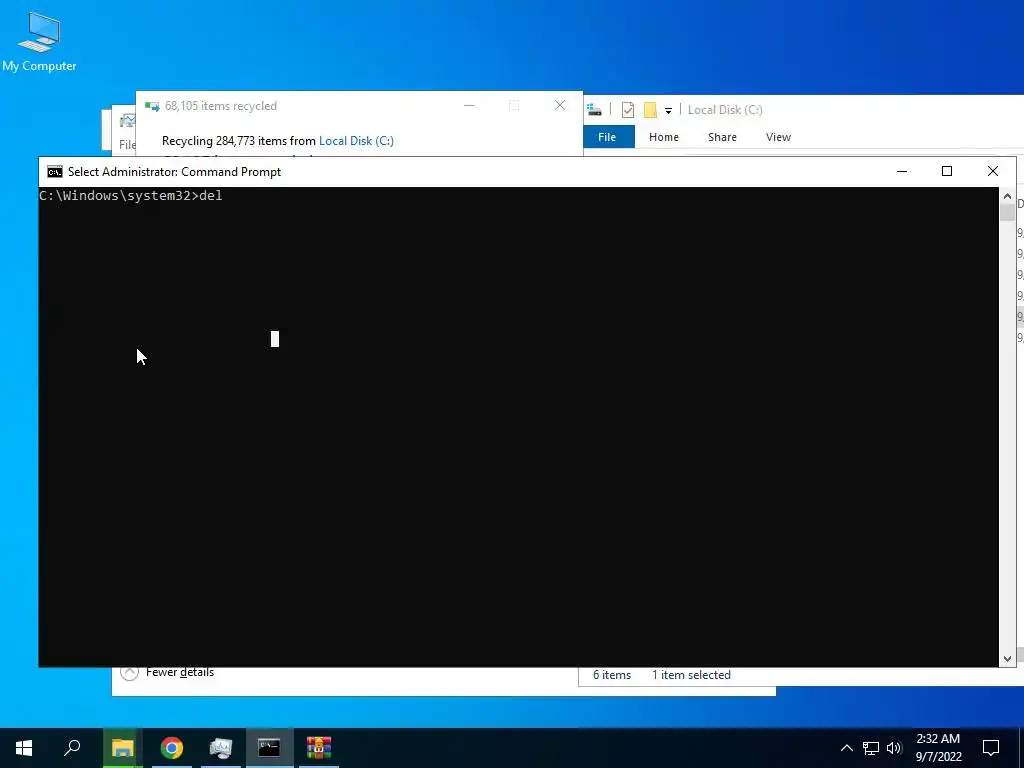Image resolution: width=1024 pixels, height=768 pixels.
Task: Click the '1 item selected' status text
Action: coord(691,675)
